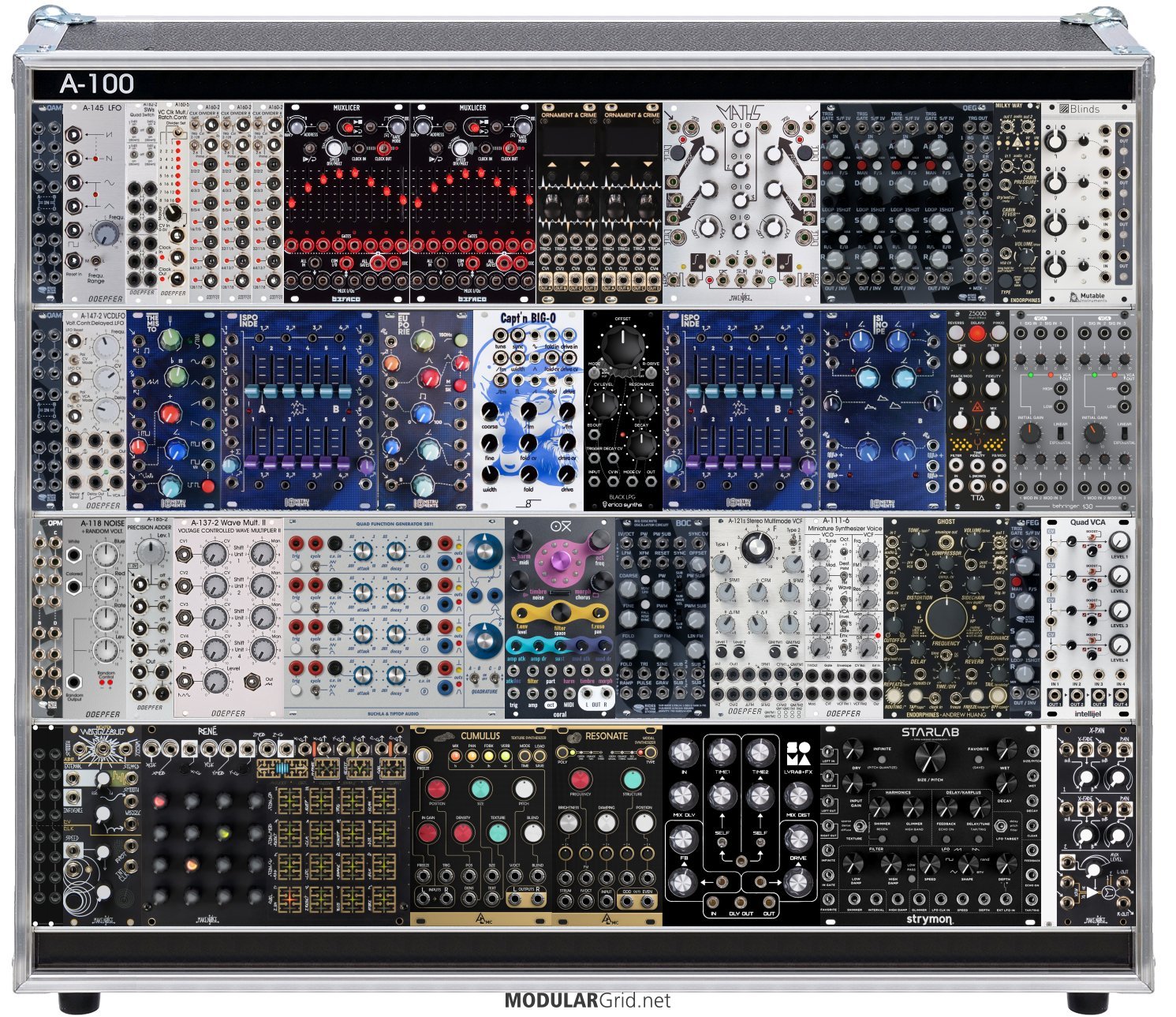Screen dimensions: 1176x1017
Task: Adjust the Lyra8-FX DRIVE knob
Action: pos(797,837)
